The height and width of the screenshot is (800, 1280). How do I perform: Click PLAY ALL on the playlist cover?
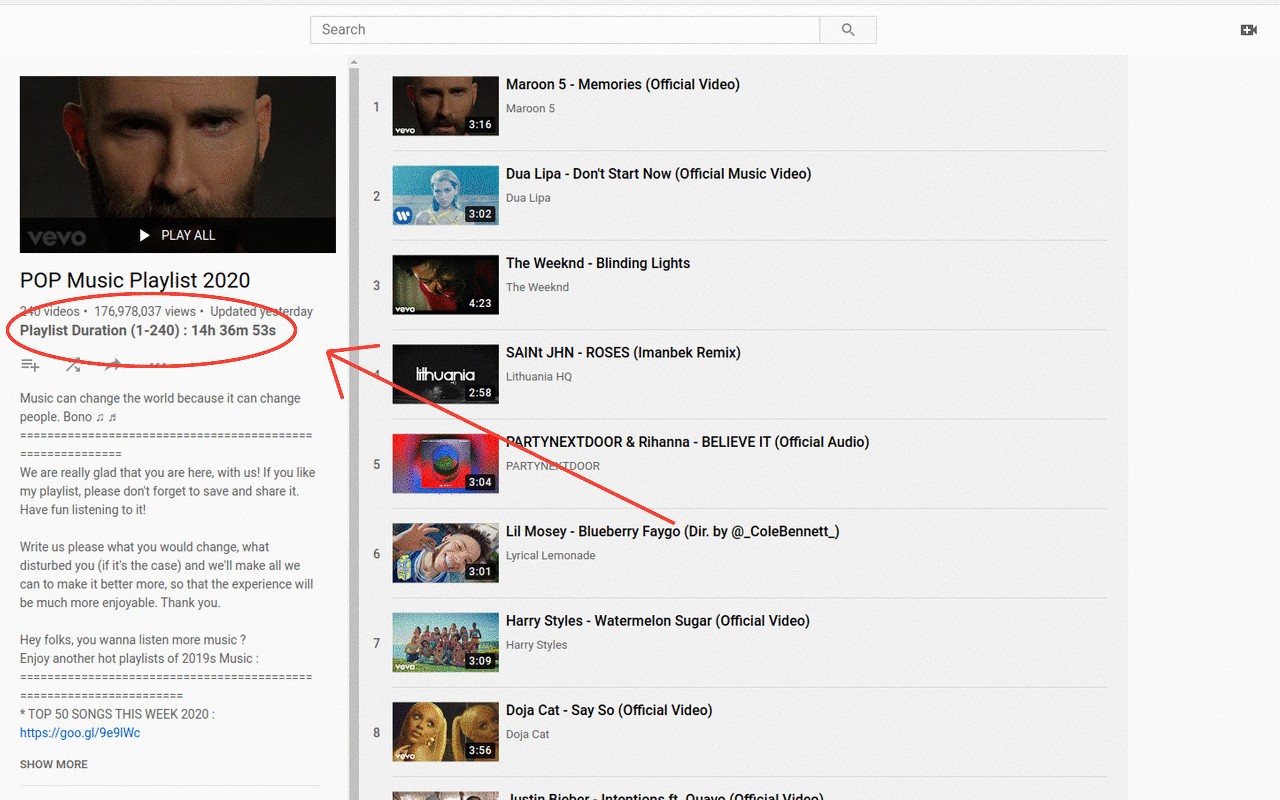[x=177, y=235]
